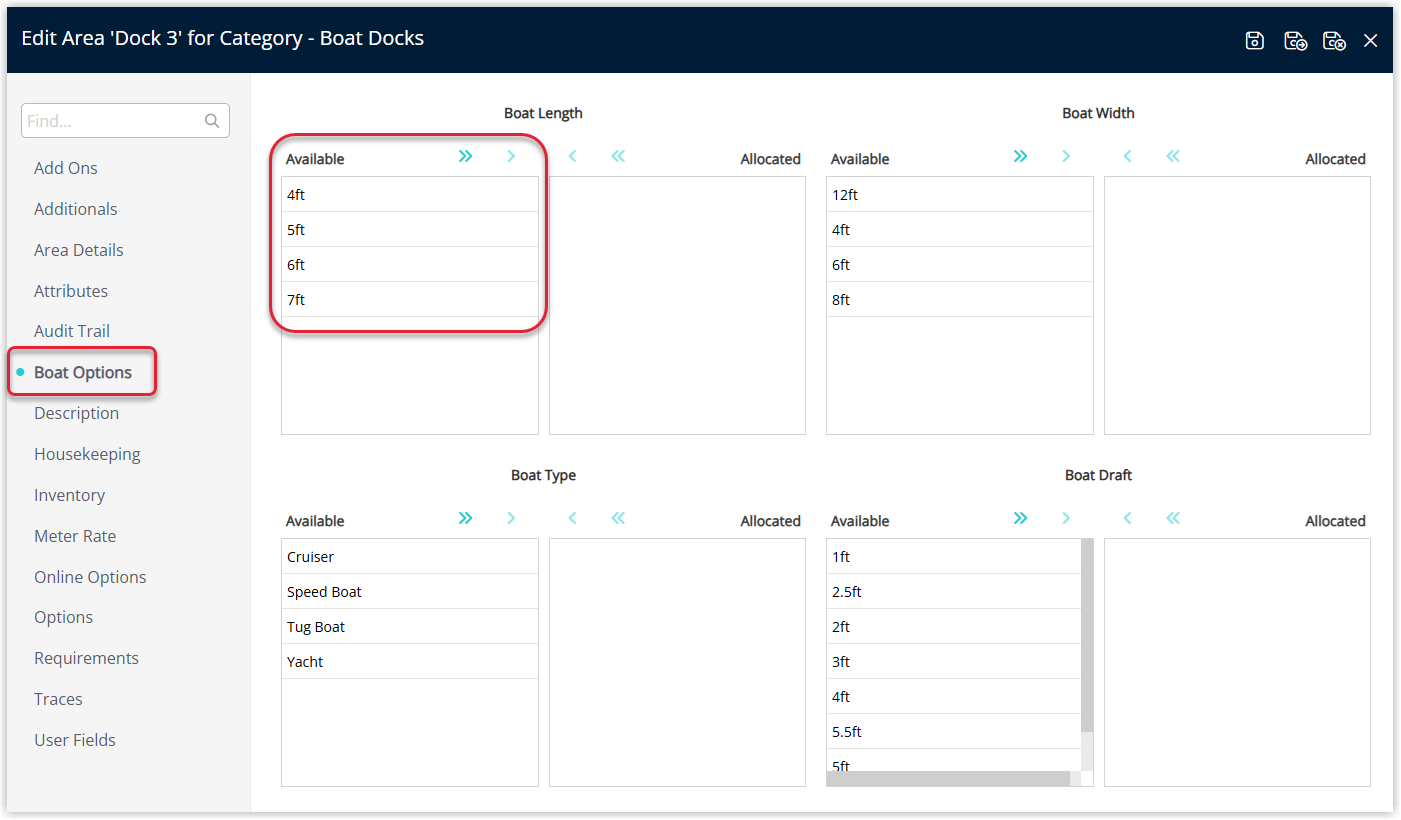The width and height of the screenshot is (1401, 820).
Task: Click the Save and exit icon
Action: click(1334, 40)
